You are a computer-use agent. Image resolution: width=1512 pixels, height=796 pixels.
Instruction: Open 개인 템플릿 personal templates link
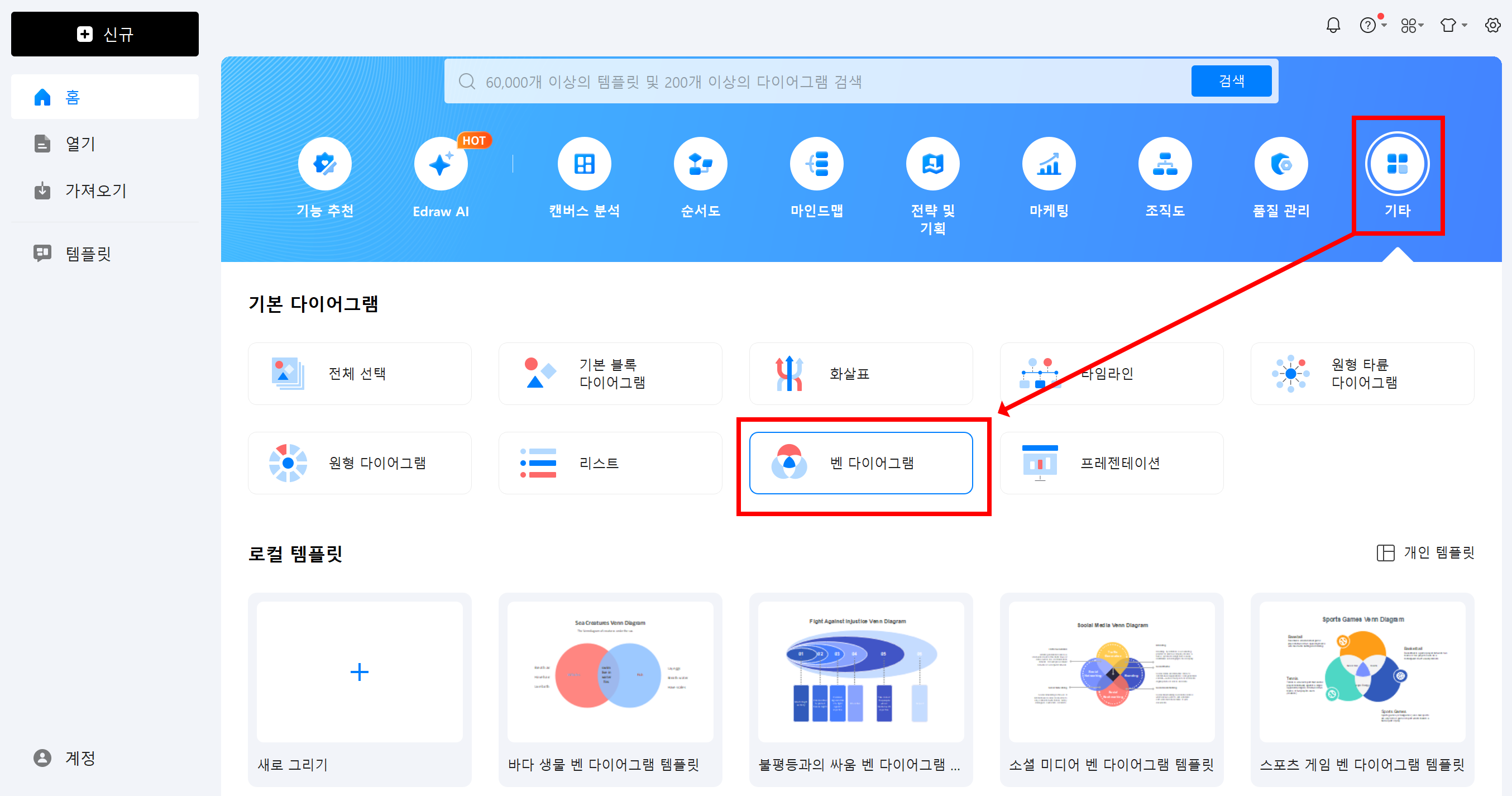(1425, 552)
